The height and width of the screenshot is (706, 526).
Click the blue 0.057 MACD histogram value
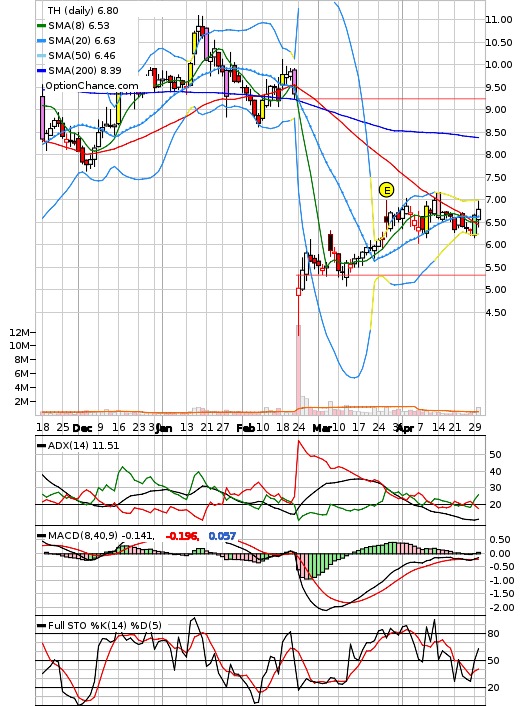pyautogui.click(x=222, y=536)
